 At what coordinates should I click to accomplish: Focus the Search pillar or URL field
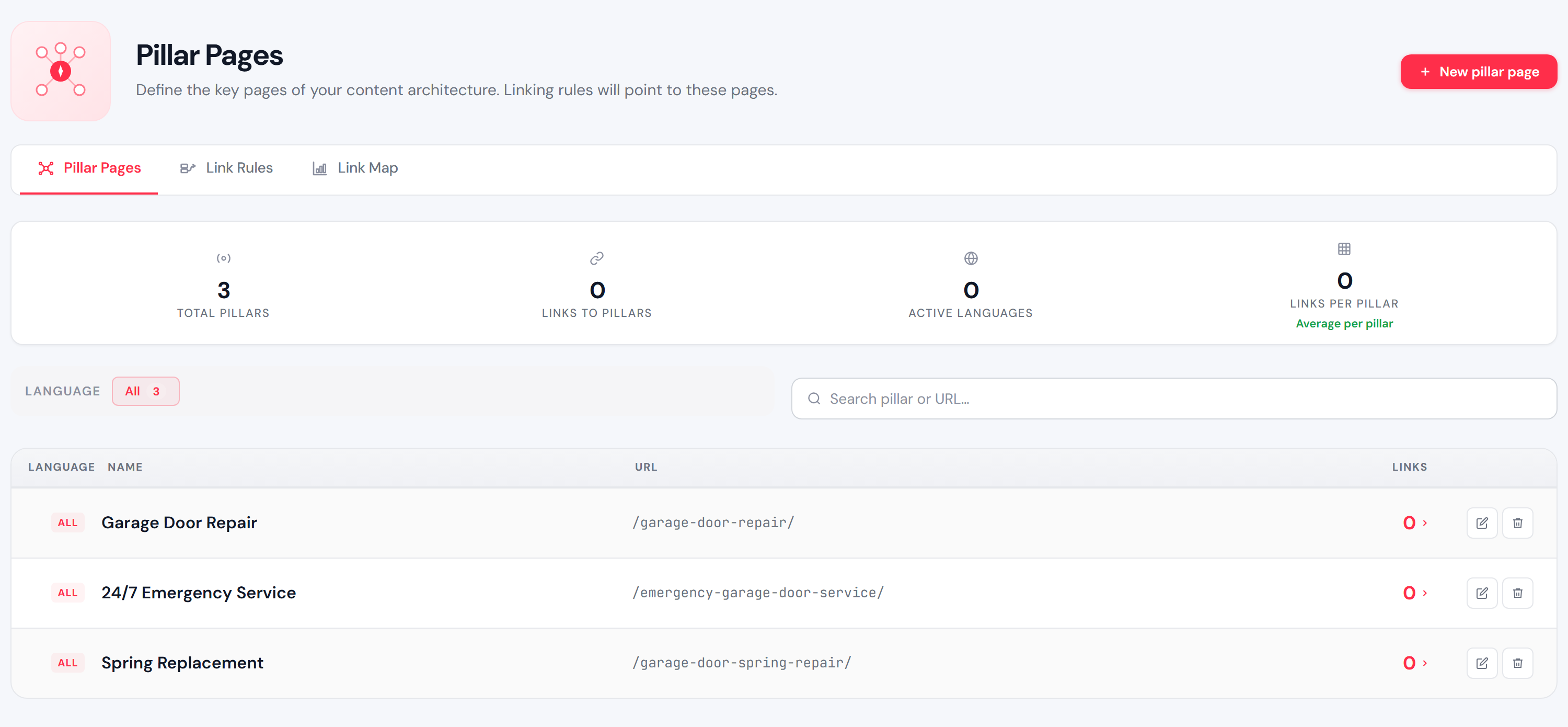tap(1173, 399)
